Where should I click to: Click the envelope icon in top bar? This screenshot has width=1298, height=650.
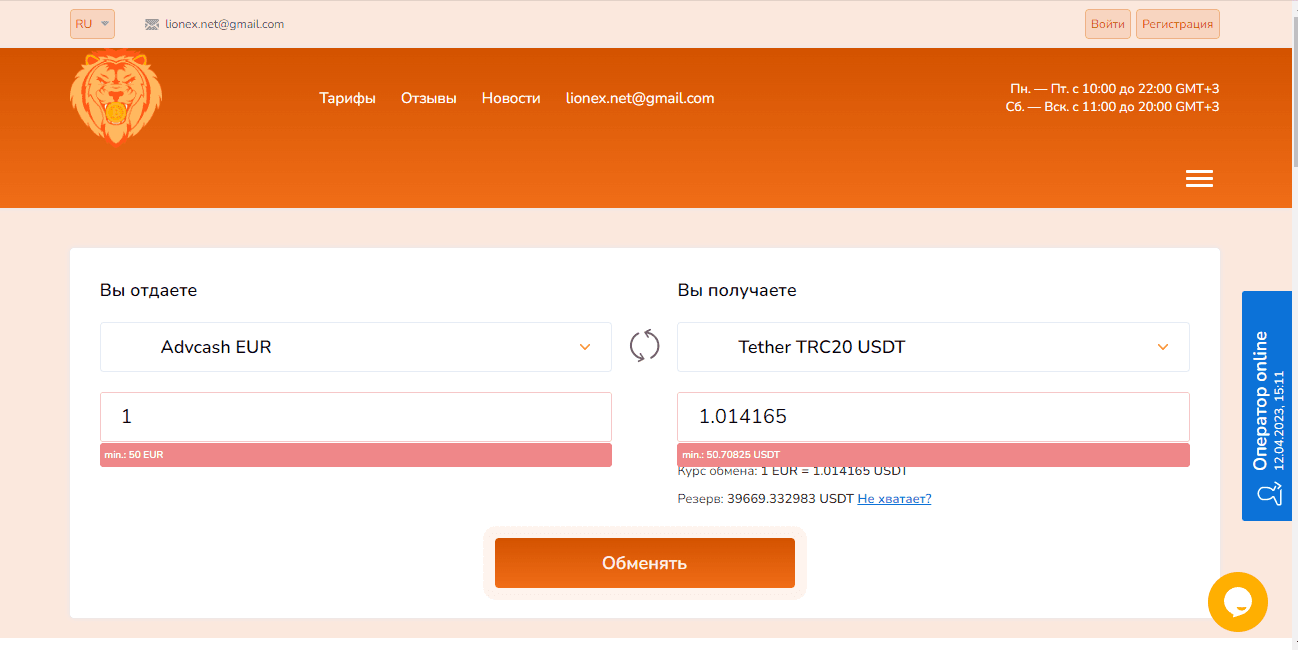pyautogui.click(x=152, y=24)
